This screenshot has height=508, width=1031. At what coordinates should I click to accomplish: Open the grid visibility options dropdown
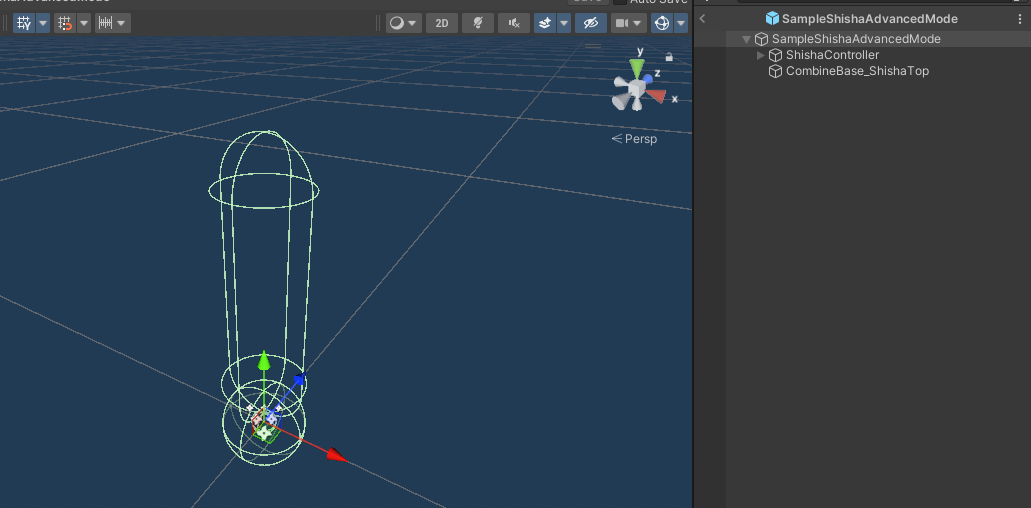click(x=43, y=24)
